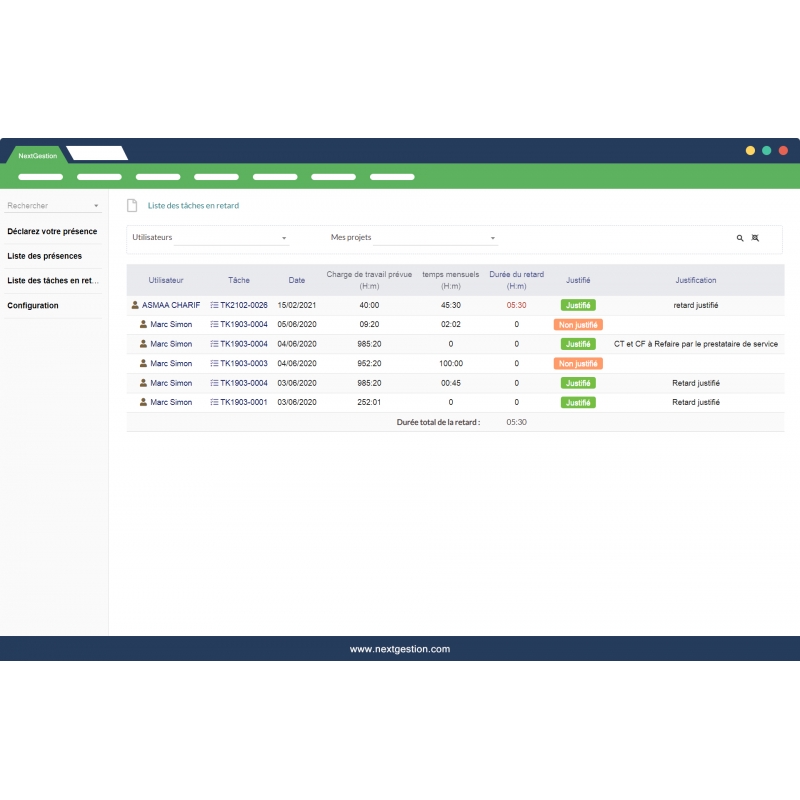Click the search magnifier icon
Viewport: 800px width, 800px height.
(x=740, y=238)
